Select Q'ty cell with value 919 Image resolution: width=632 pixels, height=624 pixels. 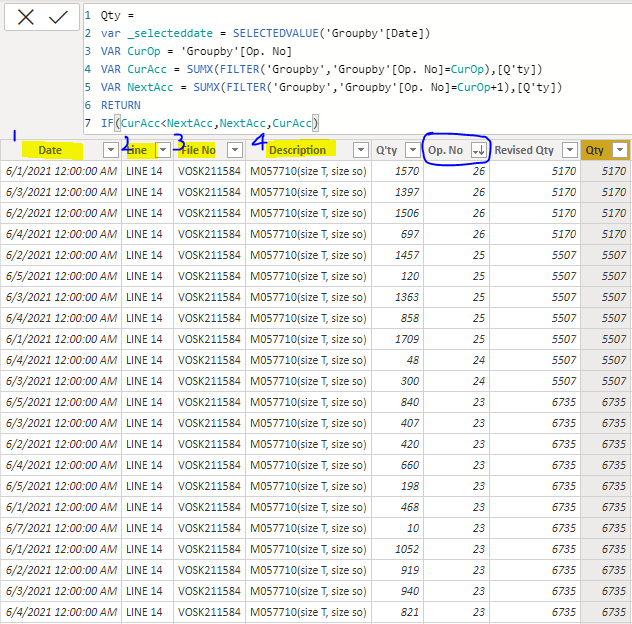(397, 570)
